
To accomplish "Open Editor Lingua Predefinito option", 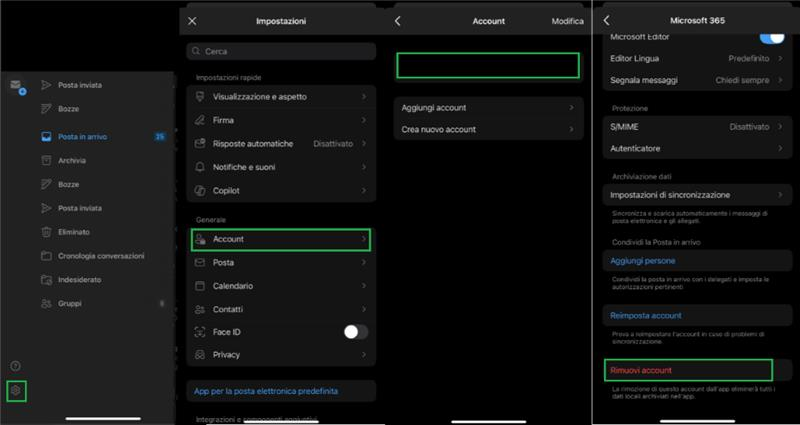I will pos(697,59).
